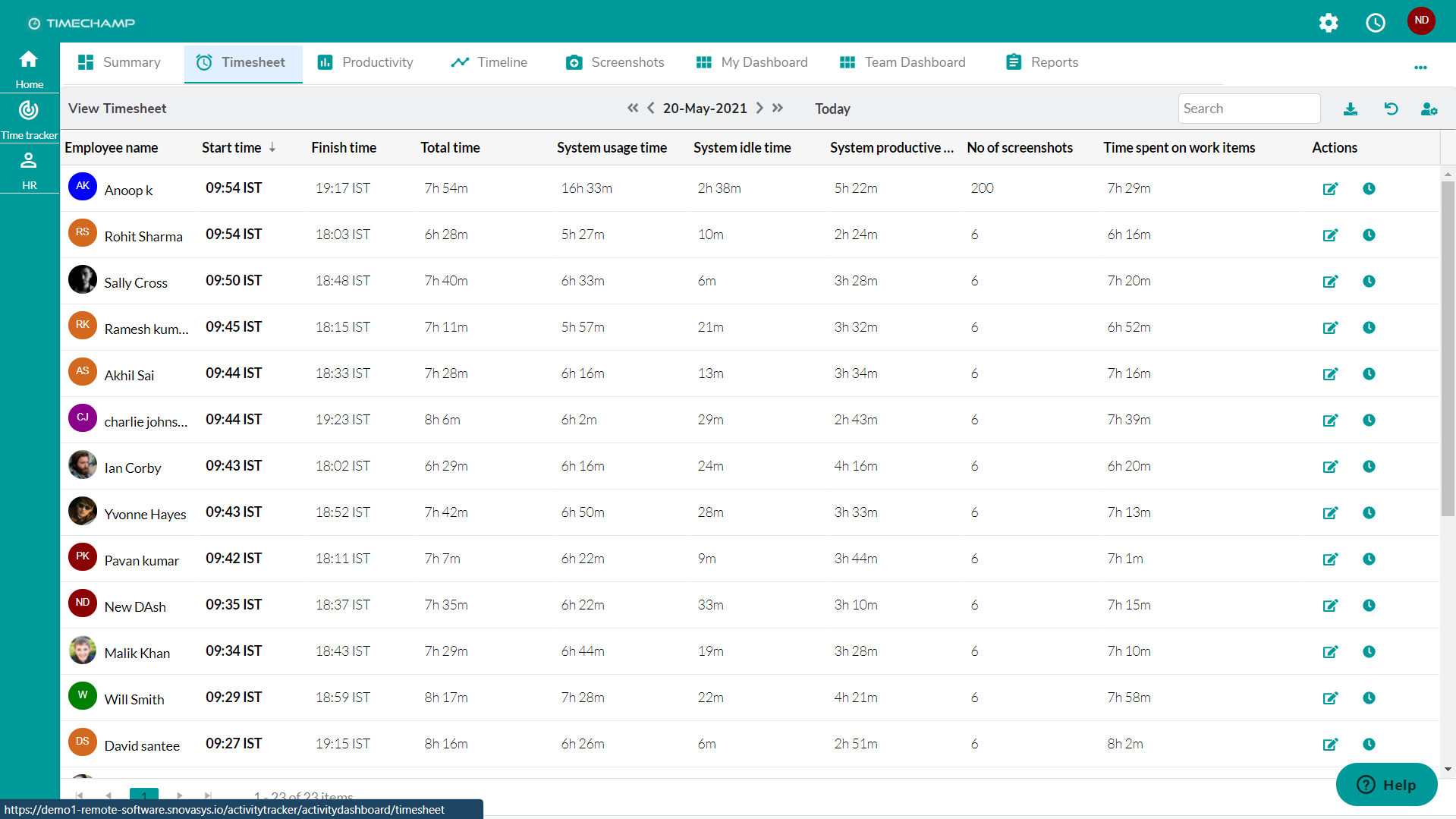
Task: Select the Home icon in the sidebar
Action: coord(29,58)
